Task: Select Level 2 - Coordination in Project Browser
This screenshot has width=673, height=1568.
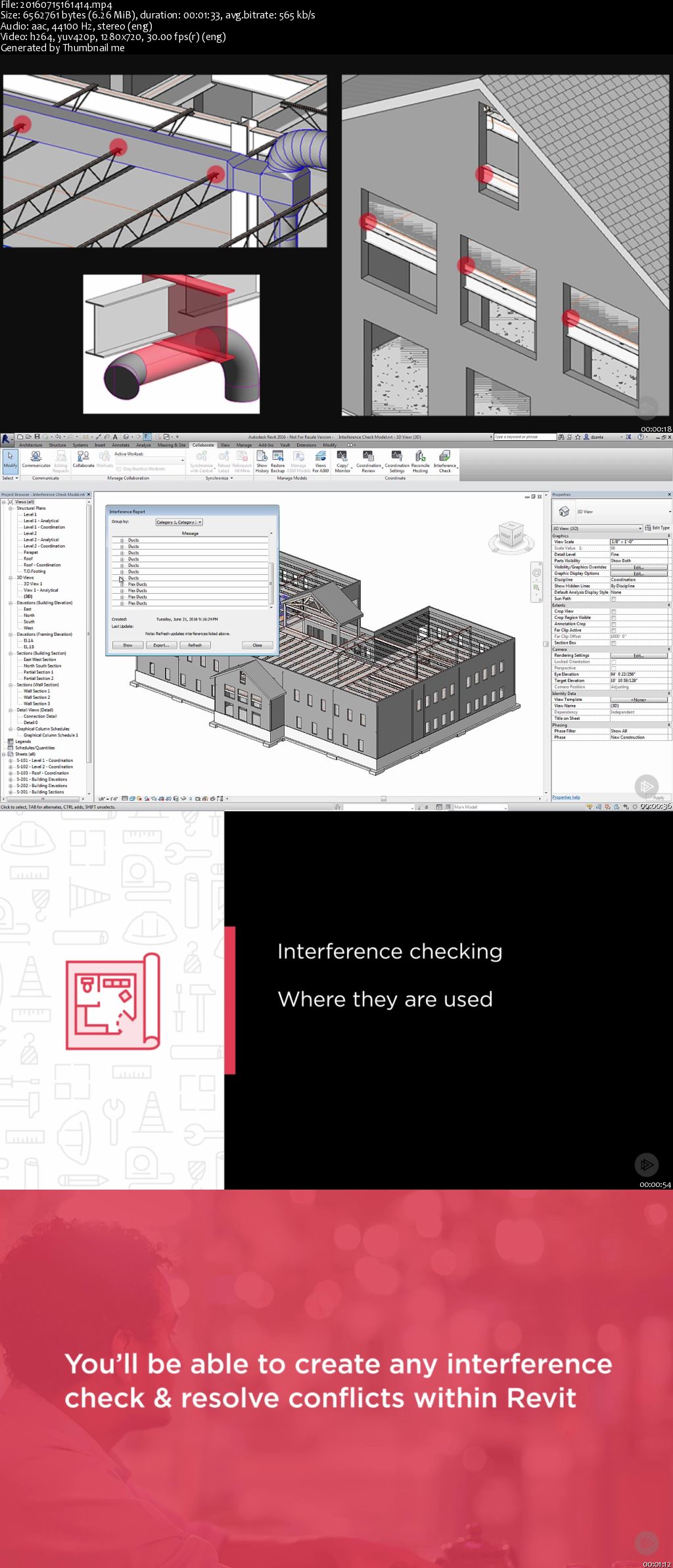Action: point(44,546)
